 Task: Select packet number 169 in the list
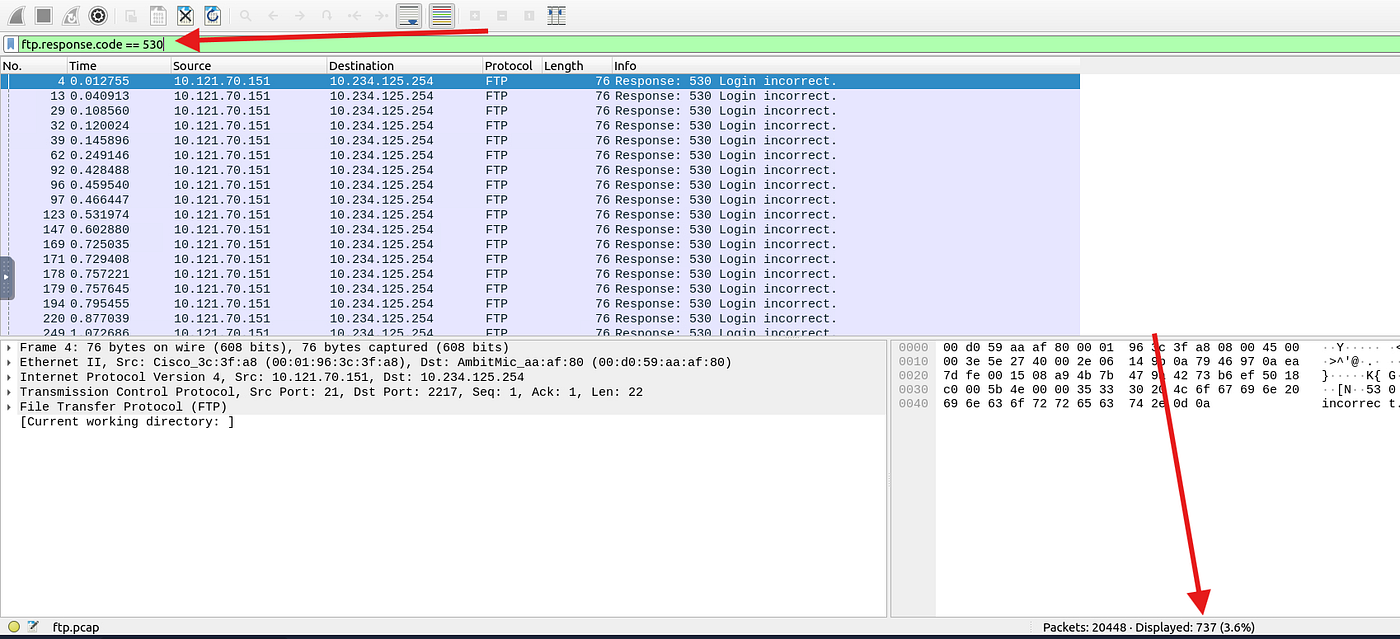[540, 244]
